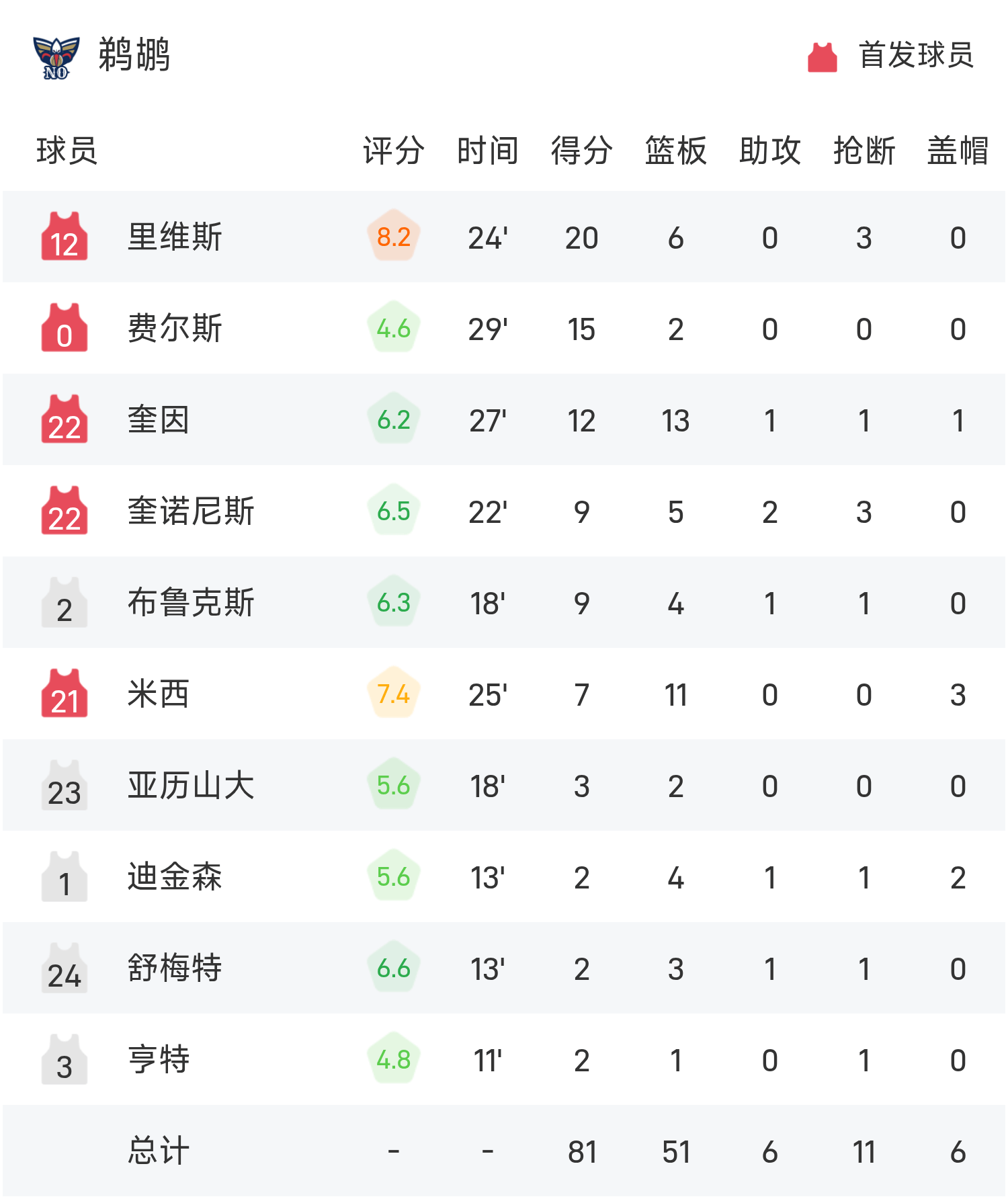Click the gray number 1 jersey icon
The image size is (1008, 1199).
click(65, 876)
